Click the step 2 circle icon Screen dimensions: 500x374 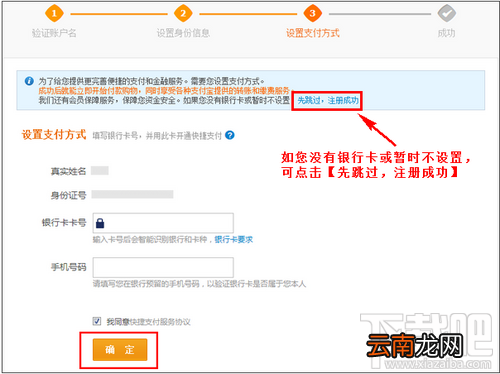point(183,14)
